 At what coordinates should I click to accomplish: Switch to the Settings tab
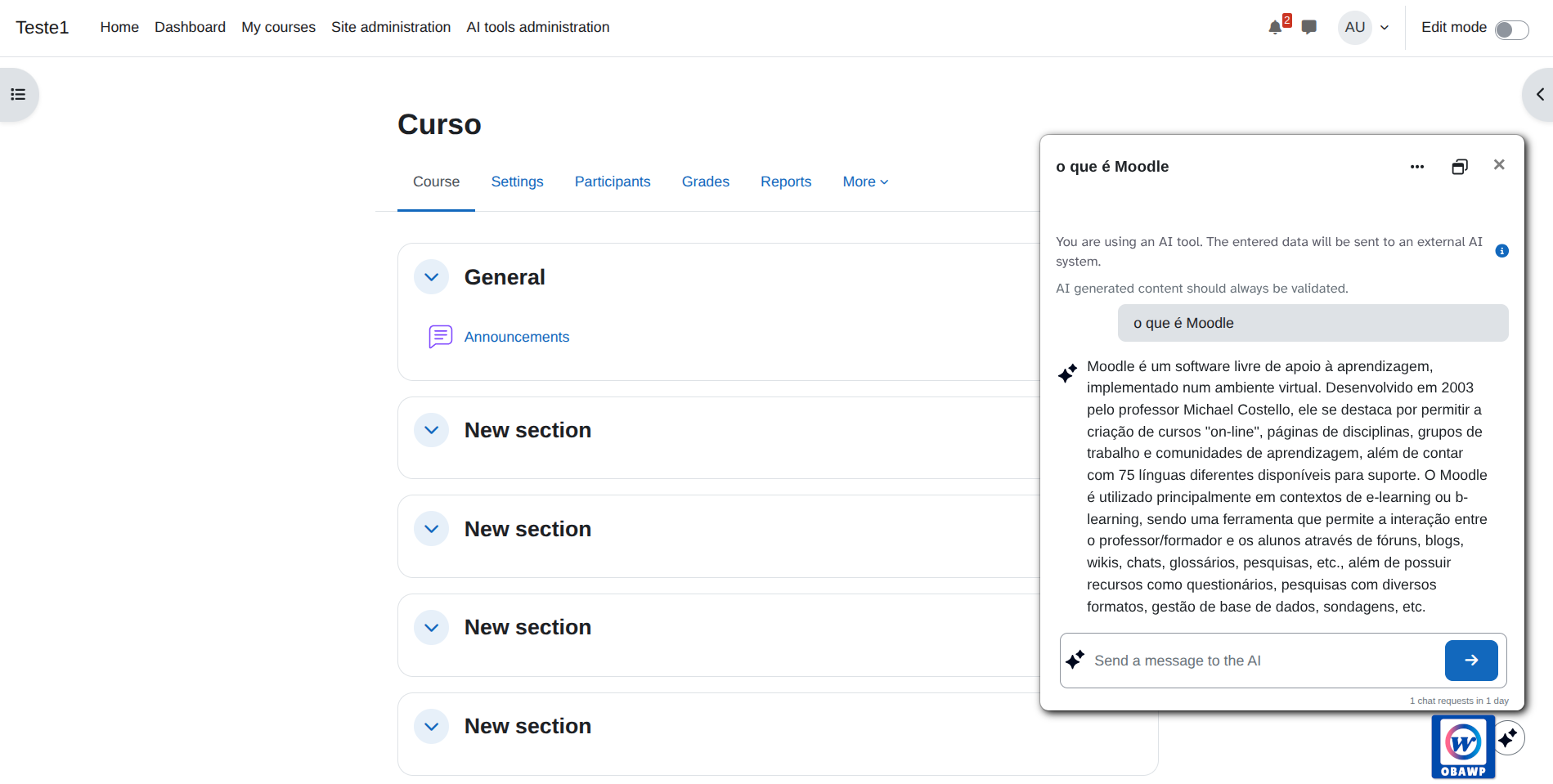coord(517,181)
